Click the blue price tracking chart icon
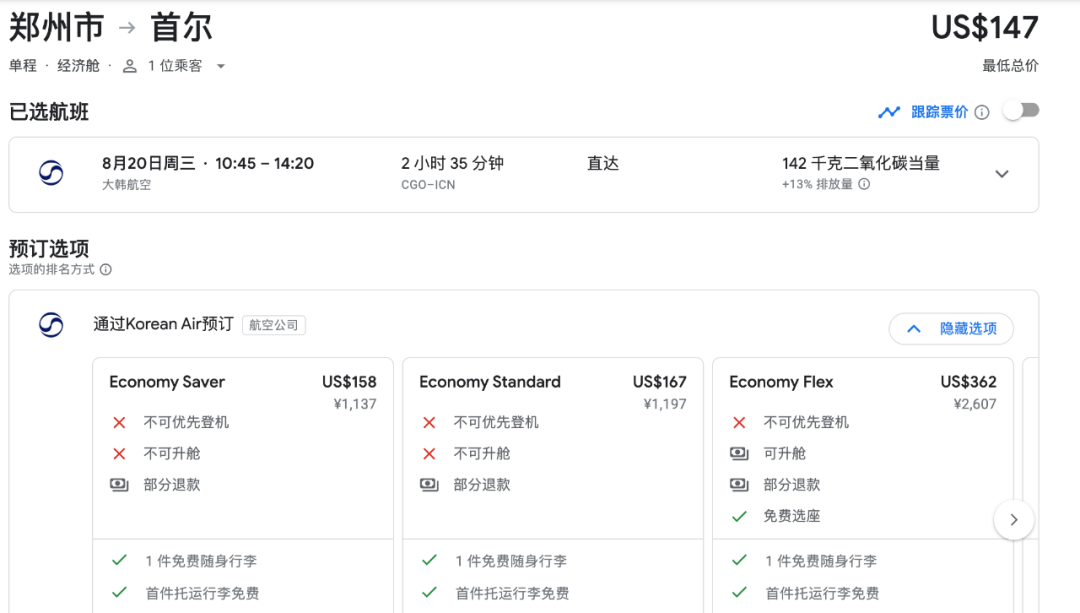Viewport: 1080px width, 613px height. click(x=889, y=112)
